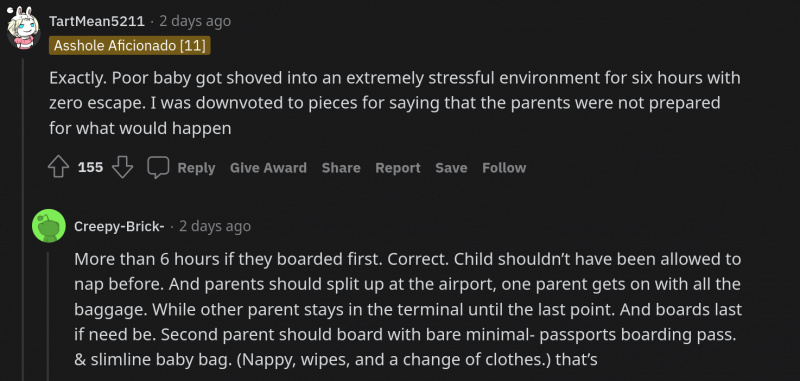Click the 155 vote score
Viewport: 800px width, 381px height.
pyautogui.click(x=90, y=167)
